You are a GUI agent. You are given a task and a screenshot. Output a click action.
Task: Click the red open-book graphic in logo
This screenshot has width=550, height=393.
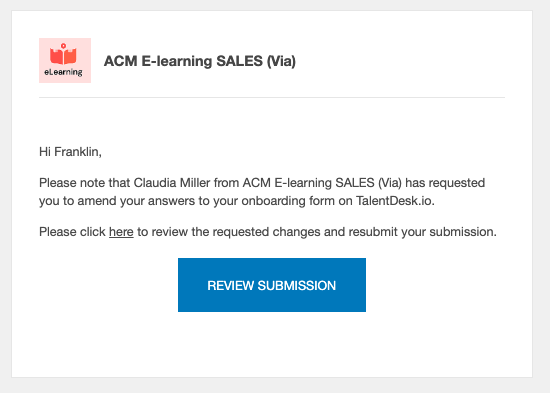tap(63, 54)
